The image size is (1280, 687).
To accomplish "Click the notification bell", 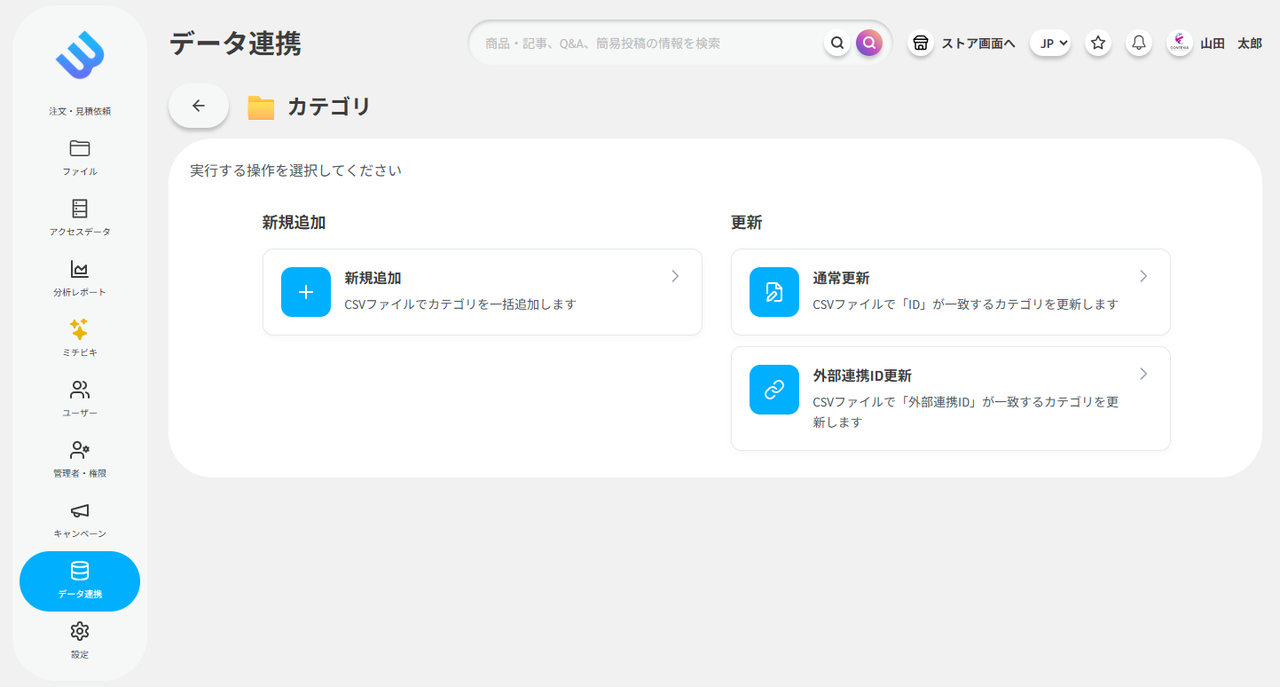I will [1138, 43].
